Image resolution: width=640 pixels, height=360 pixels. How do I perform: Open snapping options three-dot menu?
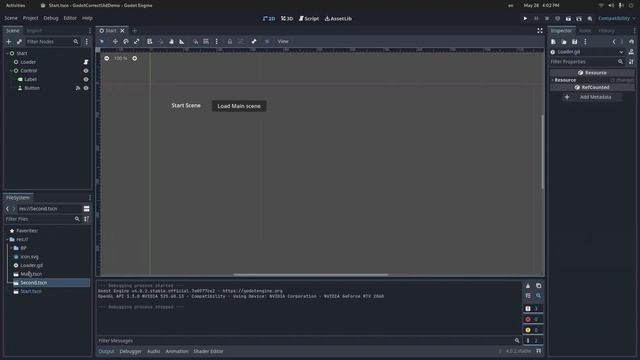(217, 41)
